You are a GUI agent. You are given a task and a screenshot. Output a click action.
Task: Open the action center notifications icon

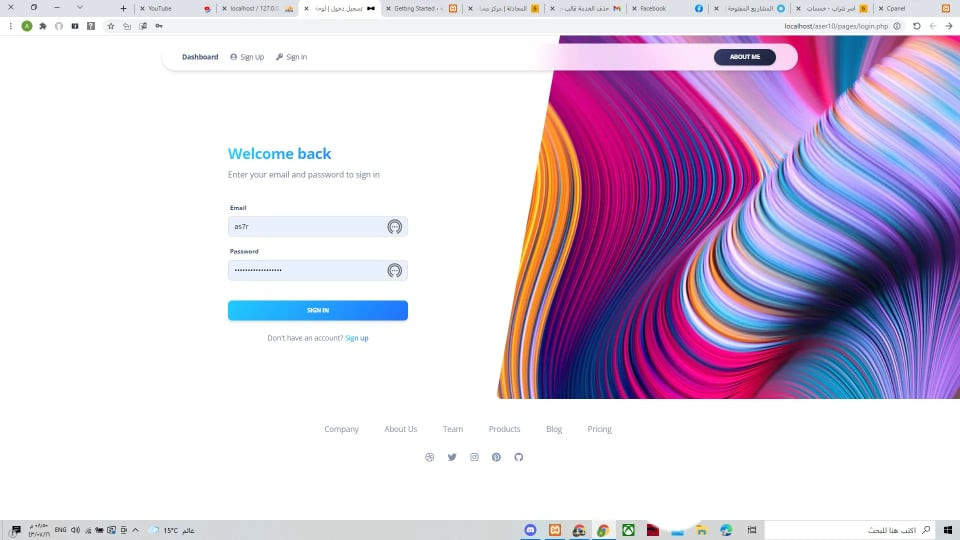[x=15, y=530]
